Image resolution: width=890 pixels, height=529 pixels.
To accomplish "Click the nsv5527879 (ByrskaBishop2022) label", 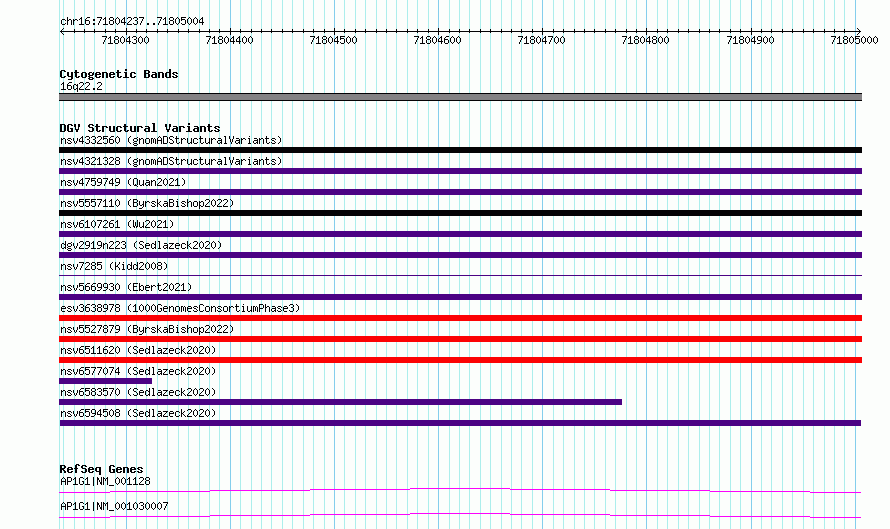I will [x=146, y=329].
